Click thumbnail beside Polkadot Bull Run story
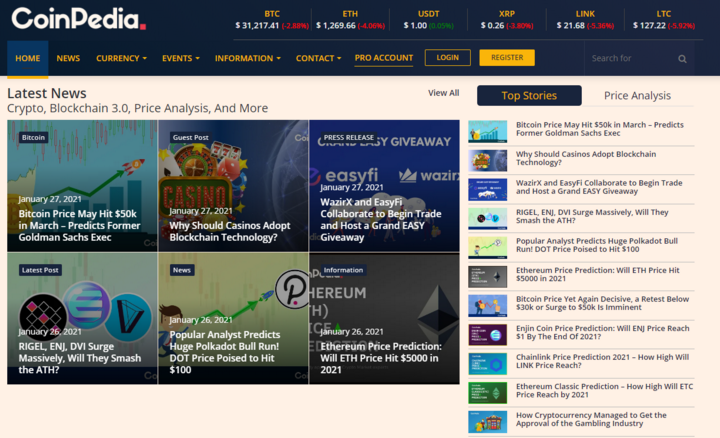Viewport: 720px width, 438px height. (488, 248)
